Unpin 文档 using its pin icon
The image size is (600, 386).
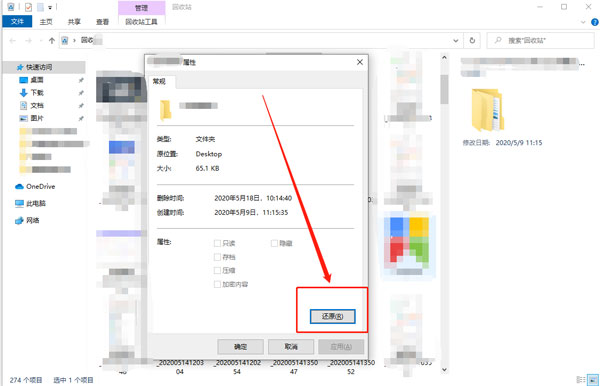pyautogui.click(x=81, y=106)
